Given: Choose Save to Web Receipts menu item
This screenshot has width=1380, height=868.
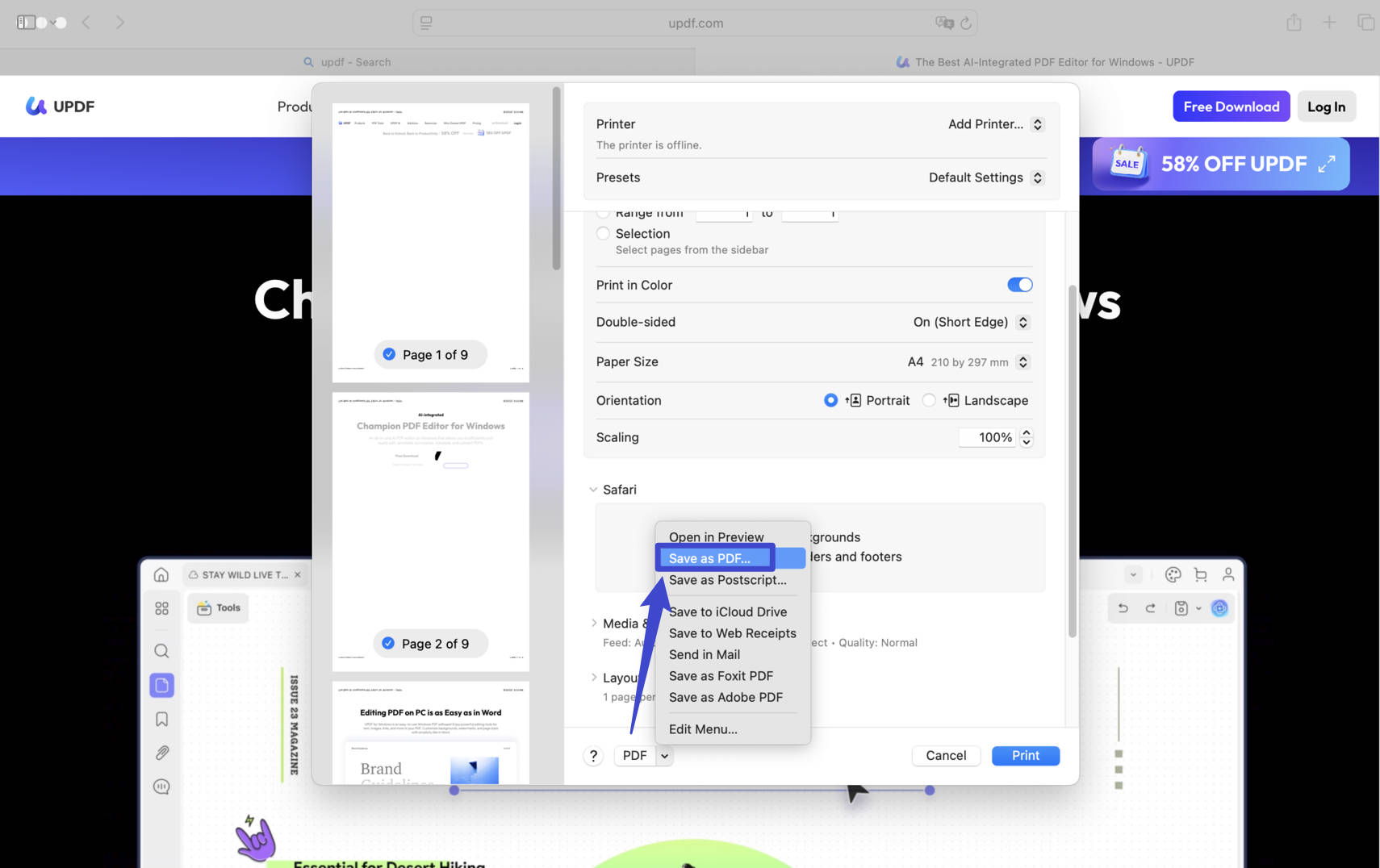Looking at the screenshot, I should (733, 633).
